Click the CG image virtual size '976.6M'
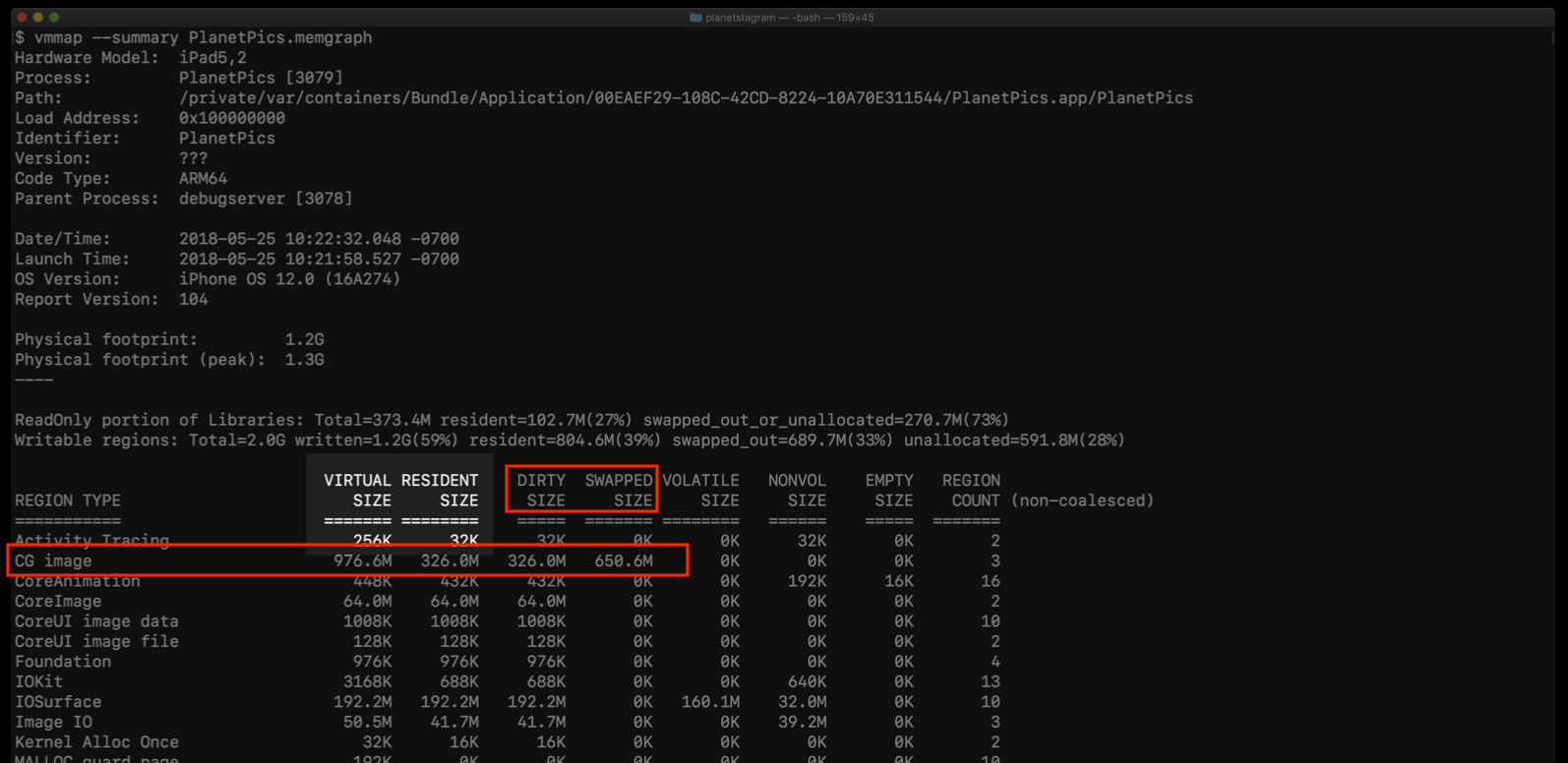This screenshot has width=1568, height=763. [x=362, y=561]
